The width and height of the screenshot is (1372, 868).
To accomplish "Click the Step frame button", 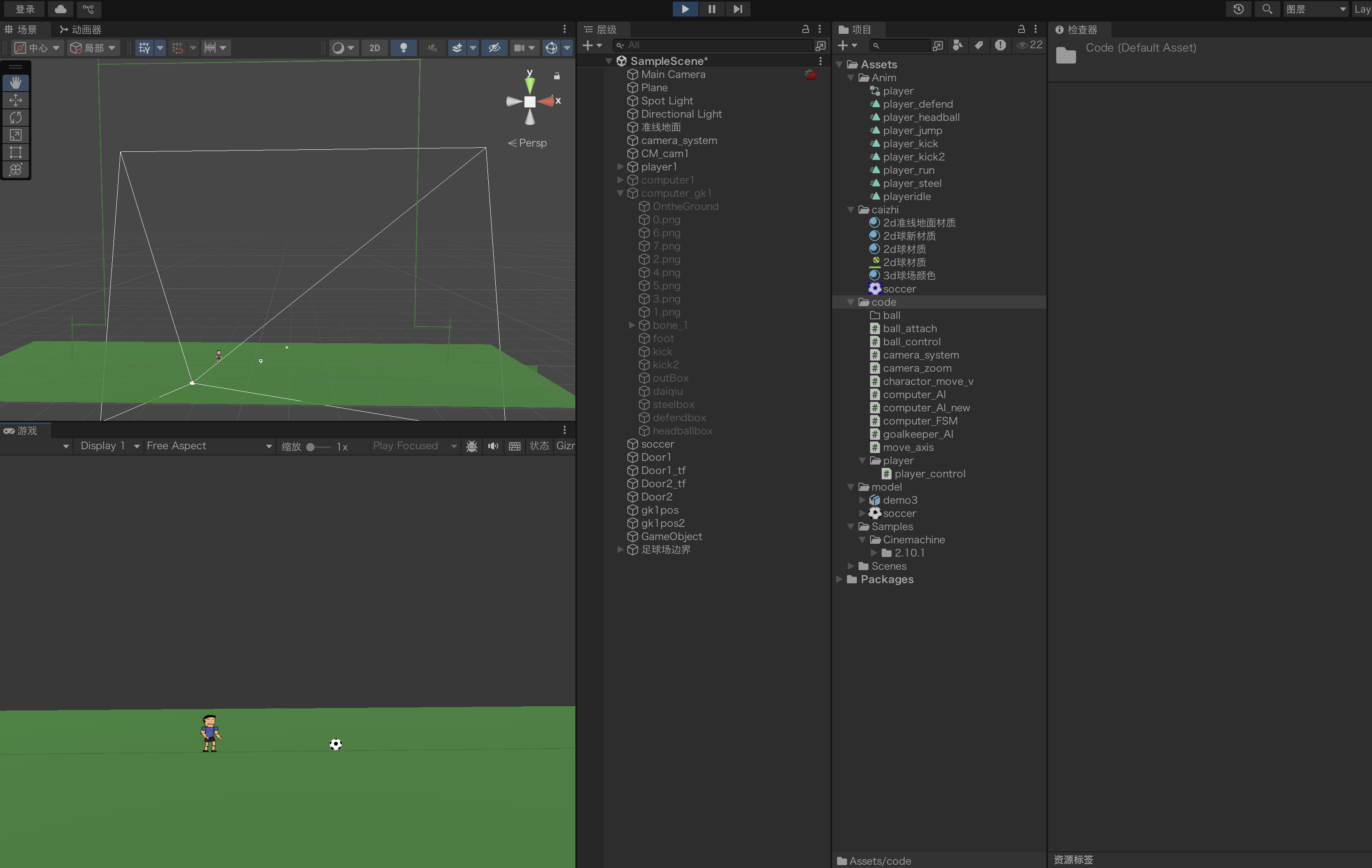I will coord(737,9).
